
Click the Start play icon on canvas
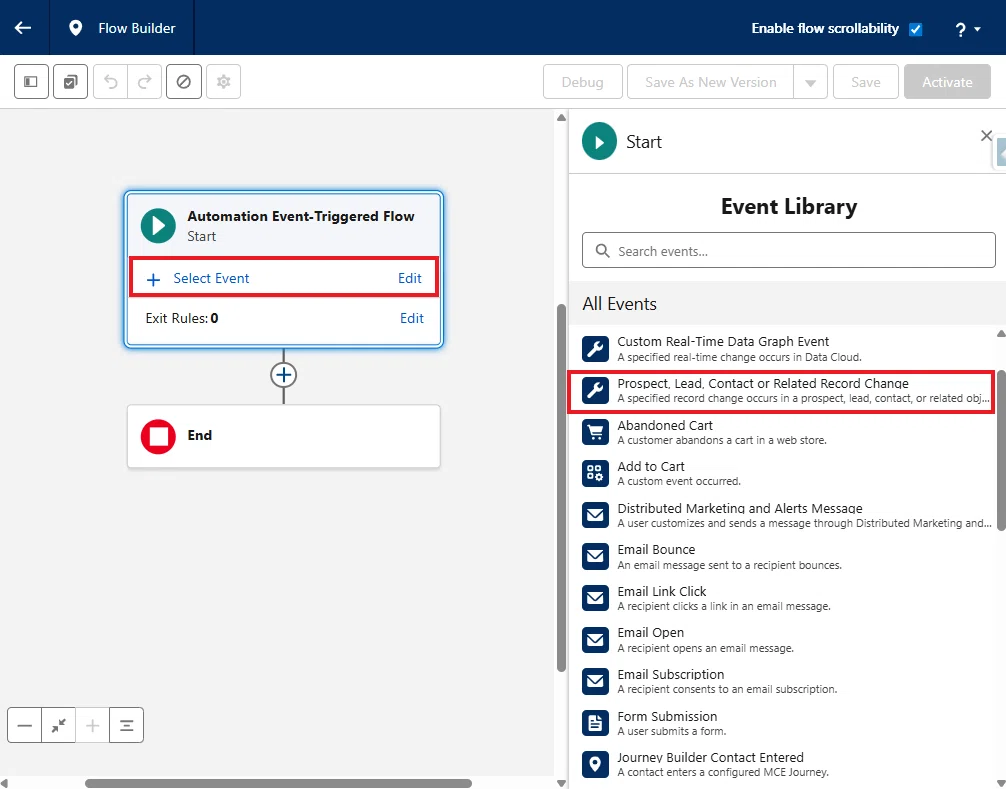coord(158,226)
